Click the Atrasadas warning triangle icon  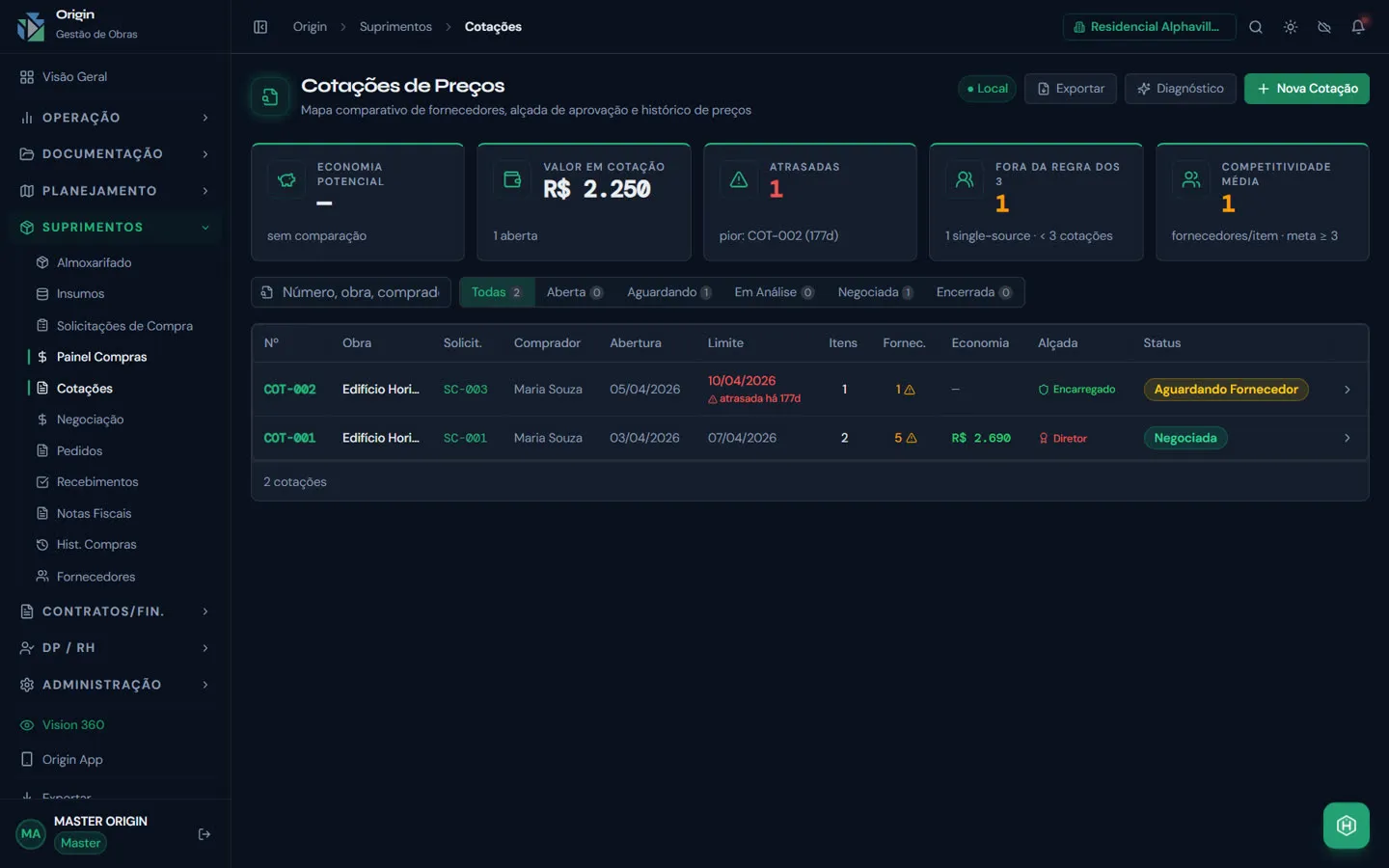point(739,179)
